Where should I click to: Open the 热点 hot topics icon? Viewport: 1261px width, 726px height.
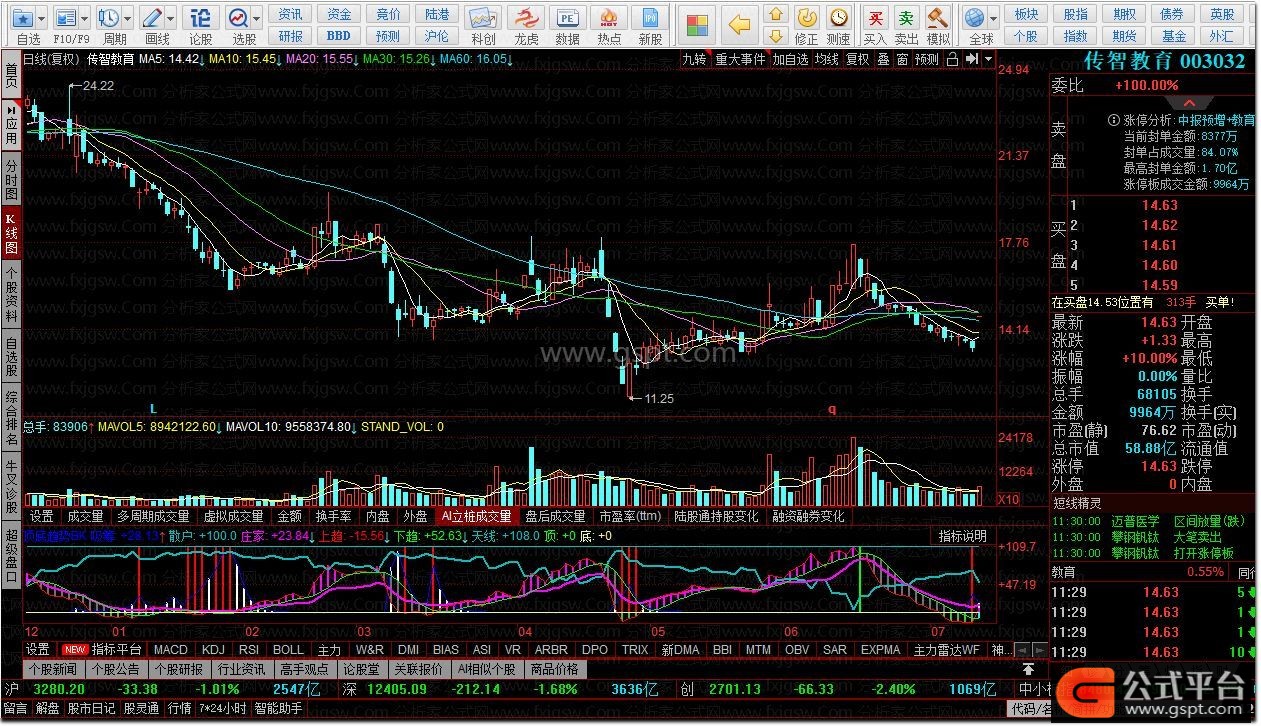608,18
